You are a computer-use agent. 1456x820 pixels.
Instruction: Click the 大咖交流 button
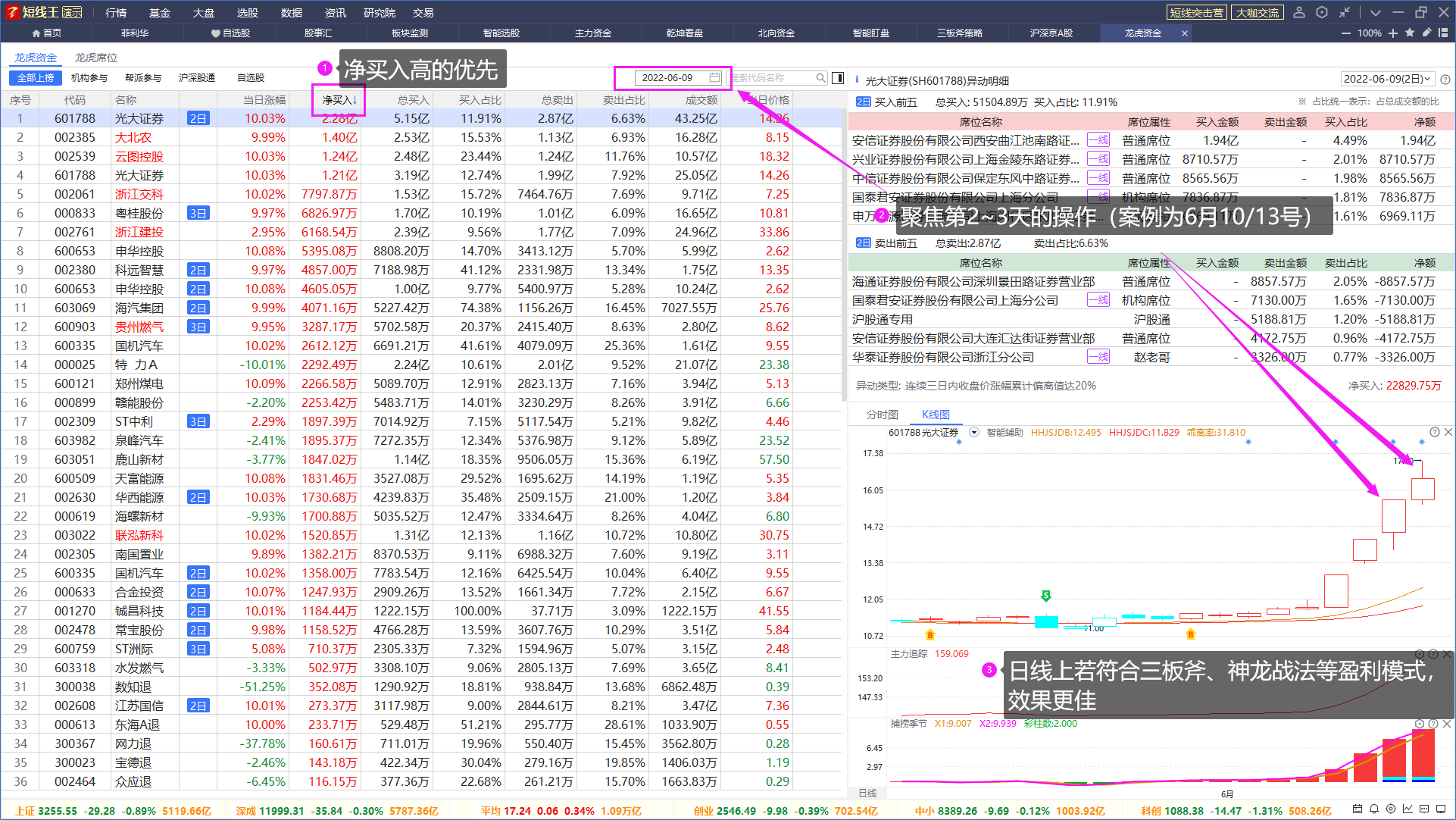(1258, 13)
